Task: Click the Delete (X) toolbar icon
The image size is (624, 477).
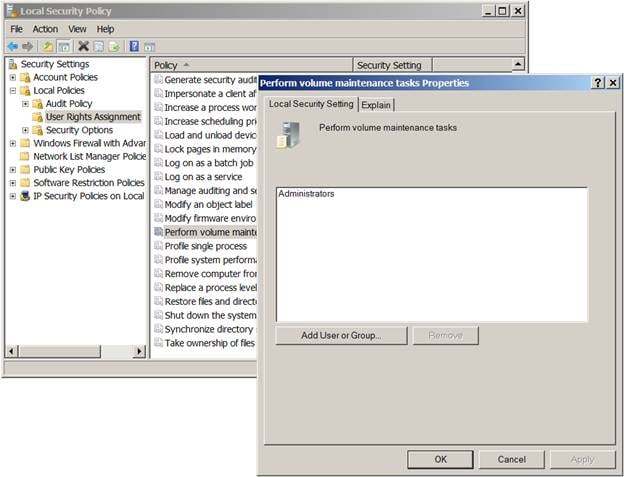Action: pyautogui.click(x=83, y=46)
